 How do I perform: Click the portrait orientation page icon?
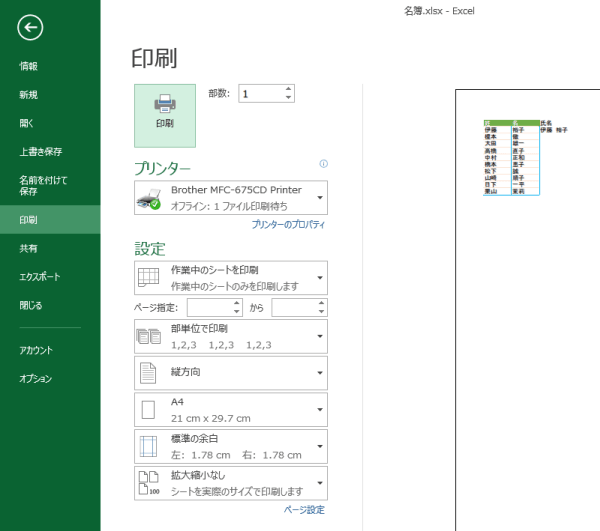coord(148,373)
